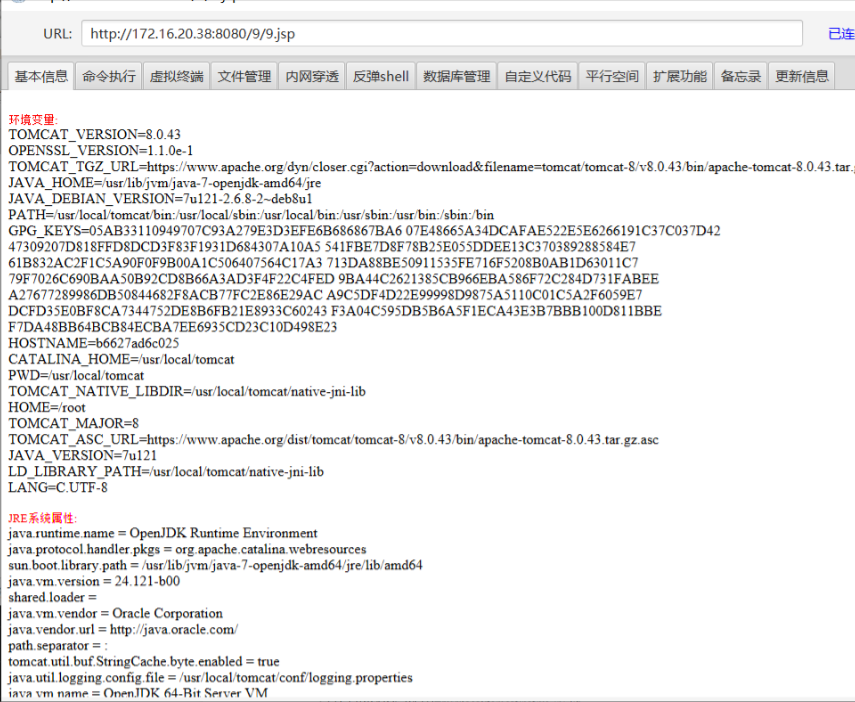Open the 扩展功能 tab
855x702 pixels.
tap(679, 76)
